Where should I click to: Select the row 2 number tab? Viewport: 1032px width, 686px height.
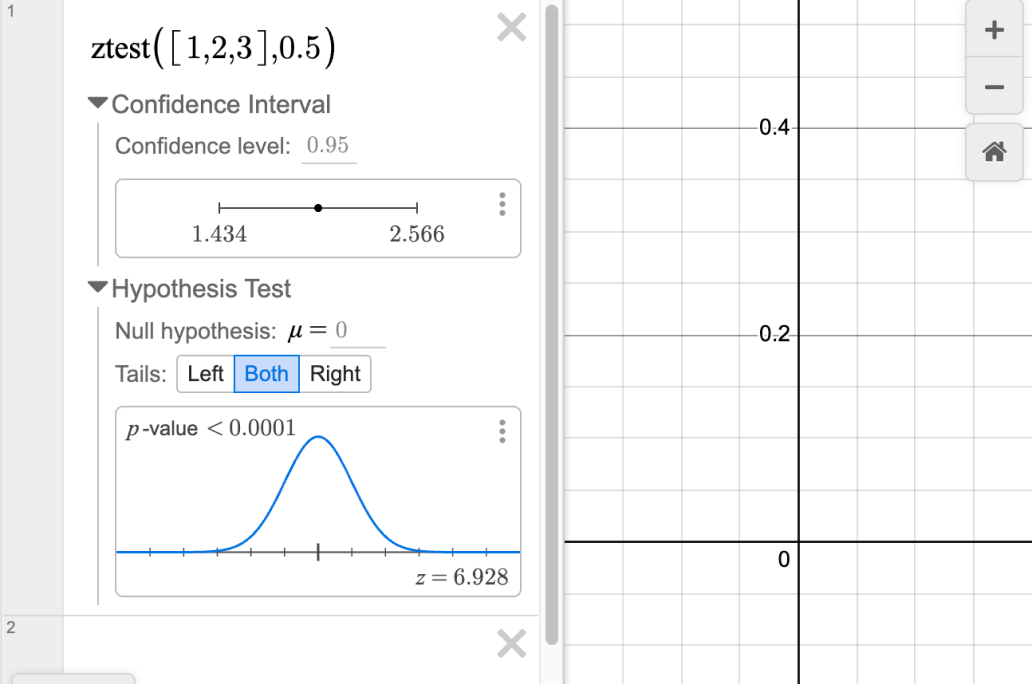[x=32, y=649]
